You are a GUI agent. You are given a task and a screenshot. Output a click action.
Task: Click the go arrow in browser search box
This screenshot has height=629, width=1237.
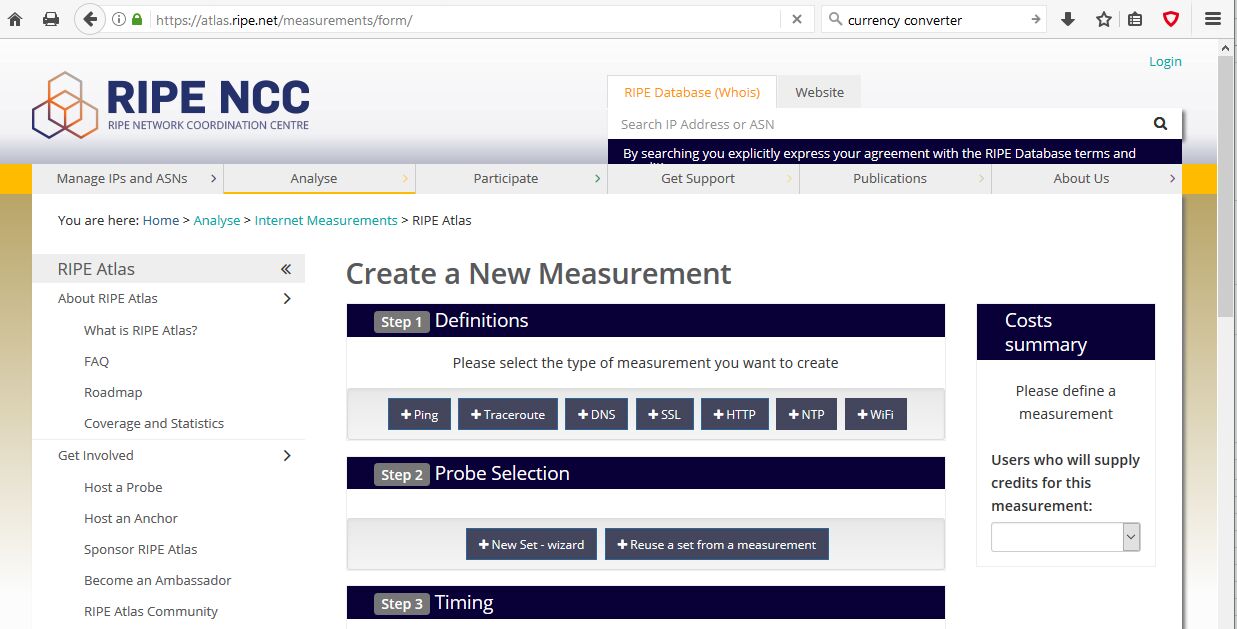point(1035,19)
